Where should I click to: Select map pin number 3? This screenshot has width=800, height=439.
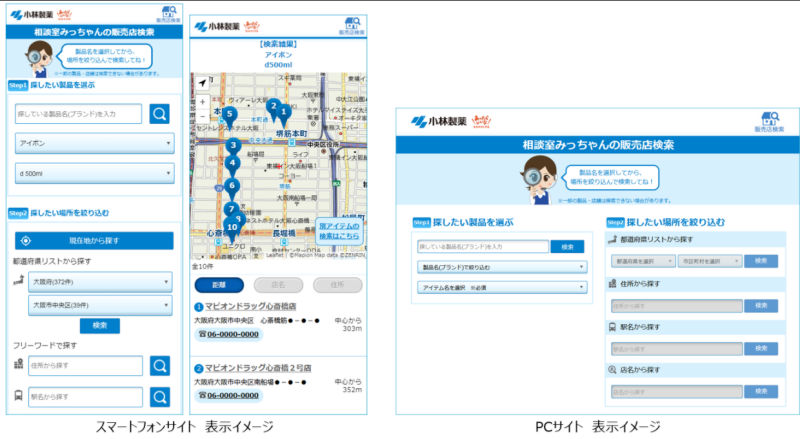point(233,148)
